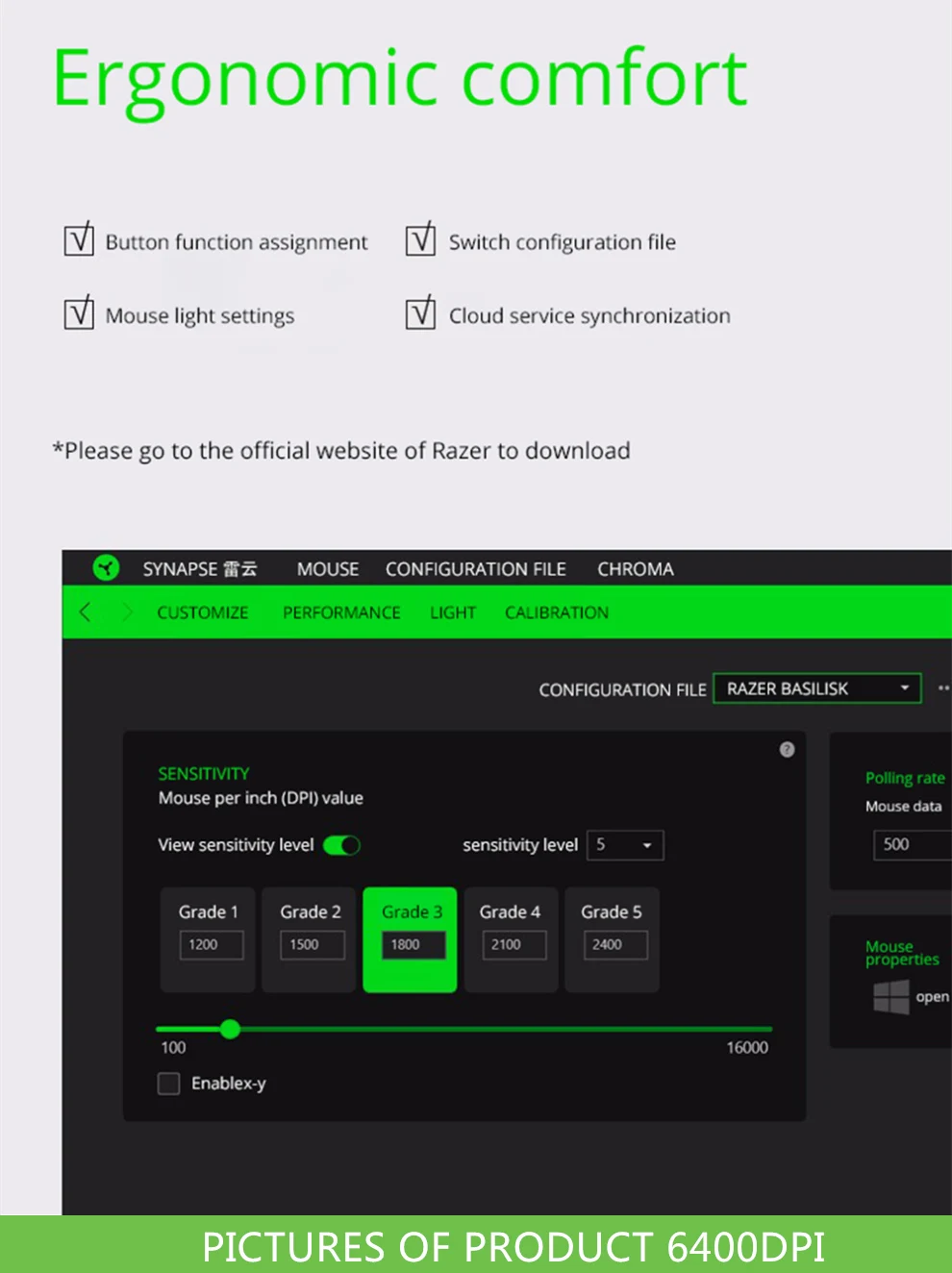Click the 100 min DPI label
The height and width of the screenshot is (1273, 952).
[173, 1047]
